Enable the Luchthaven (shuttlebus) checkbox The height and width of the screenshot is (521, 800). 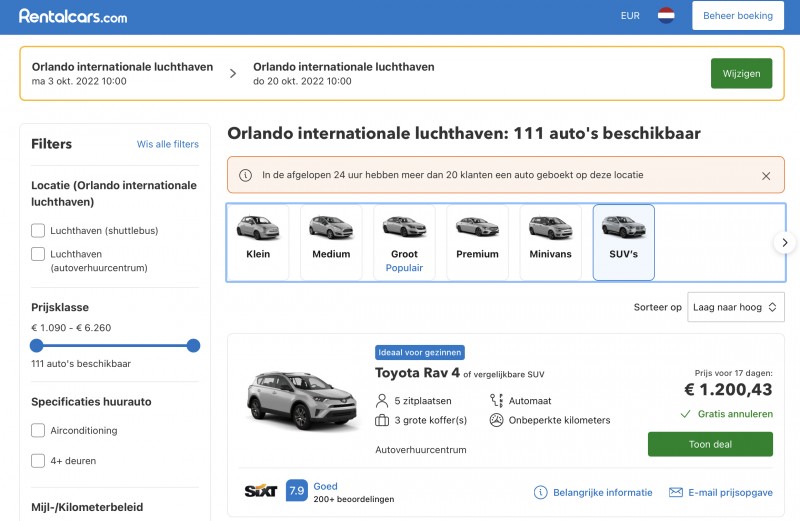38,231
